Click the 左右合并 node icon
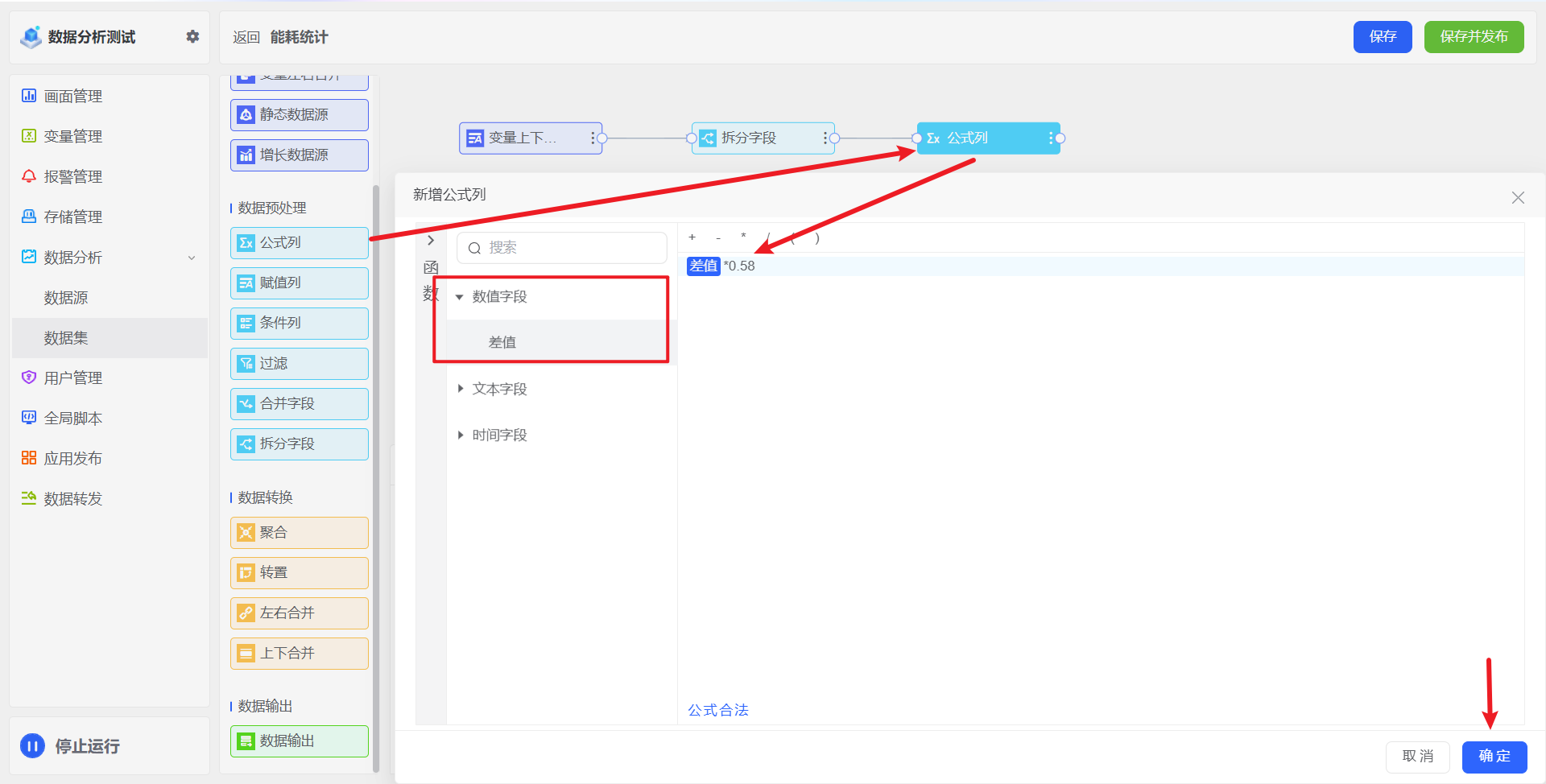The height and width of the screenshot is (784, 1546). (246, 613)
